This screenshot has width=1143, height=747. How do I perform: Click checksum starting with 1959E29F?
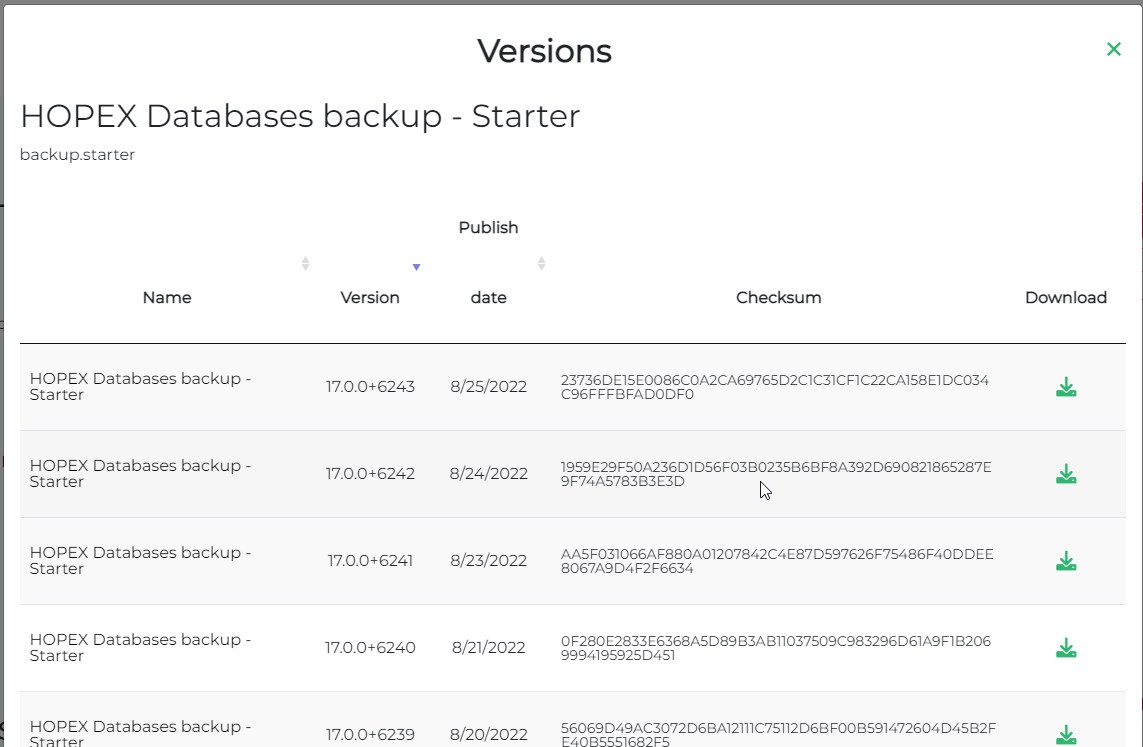[775, 474]
